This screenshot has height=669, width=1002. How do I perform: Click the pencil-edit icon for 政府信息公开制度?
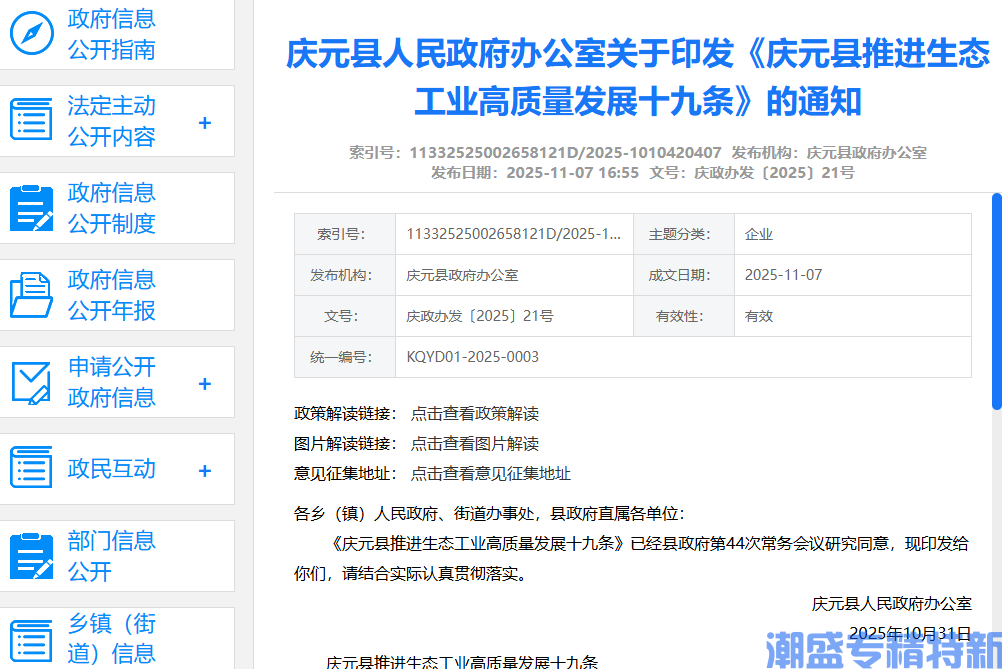coord(31,207)
